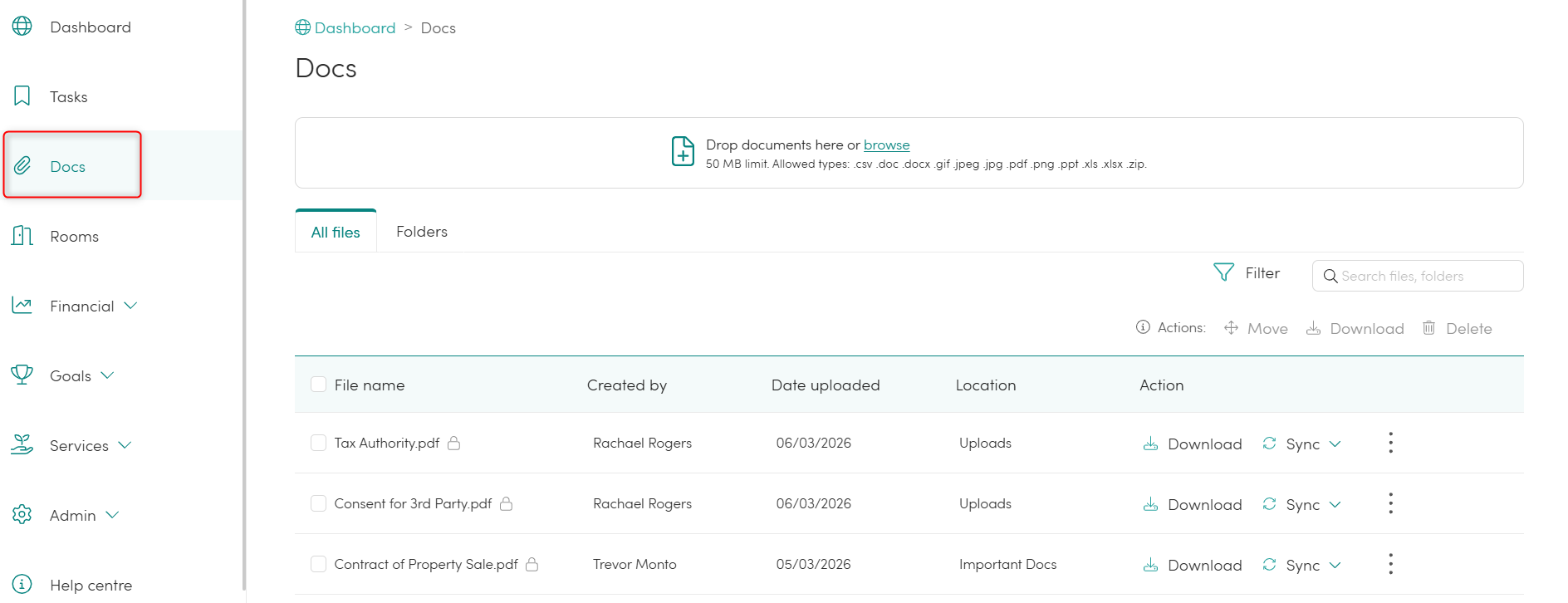
Task: Switch to the Folders tab
Action: tap(421, 232)
